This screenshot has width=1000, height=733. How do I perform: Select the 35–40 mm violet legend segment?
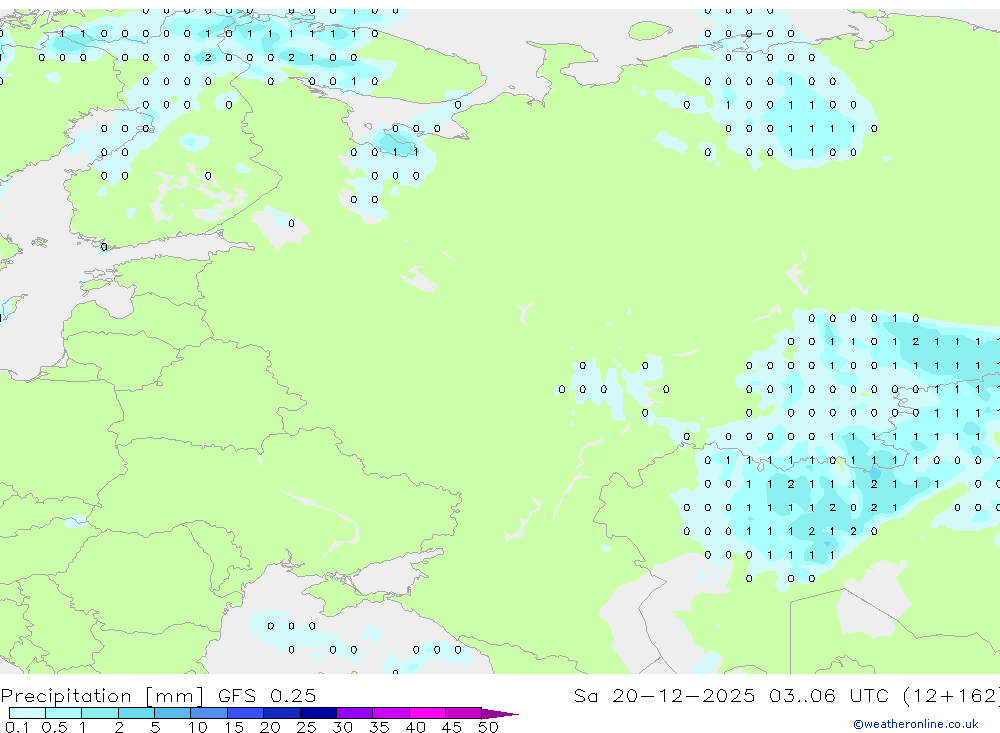(x=391, y=713)
